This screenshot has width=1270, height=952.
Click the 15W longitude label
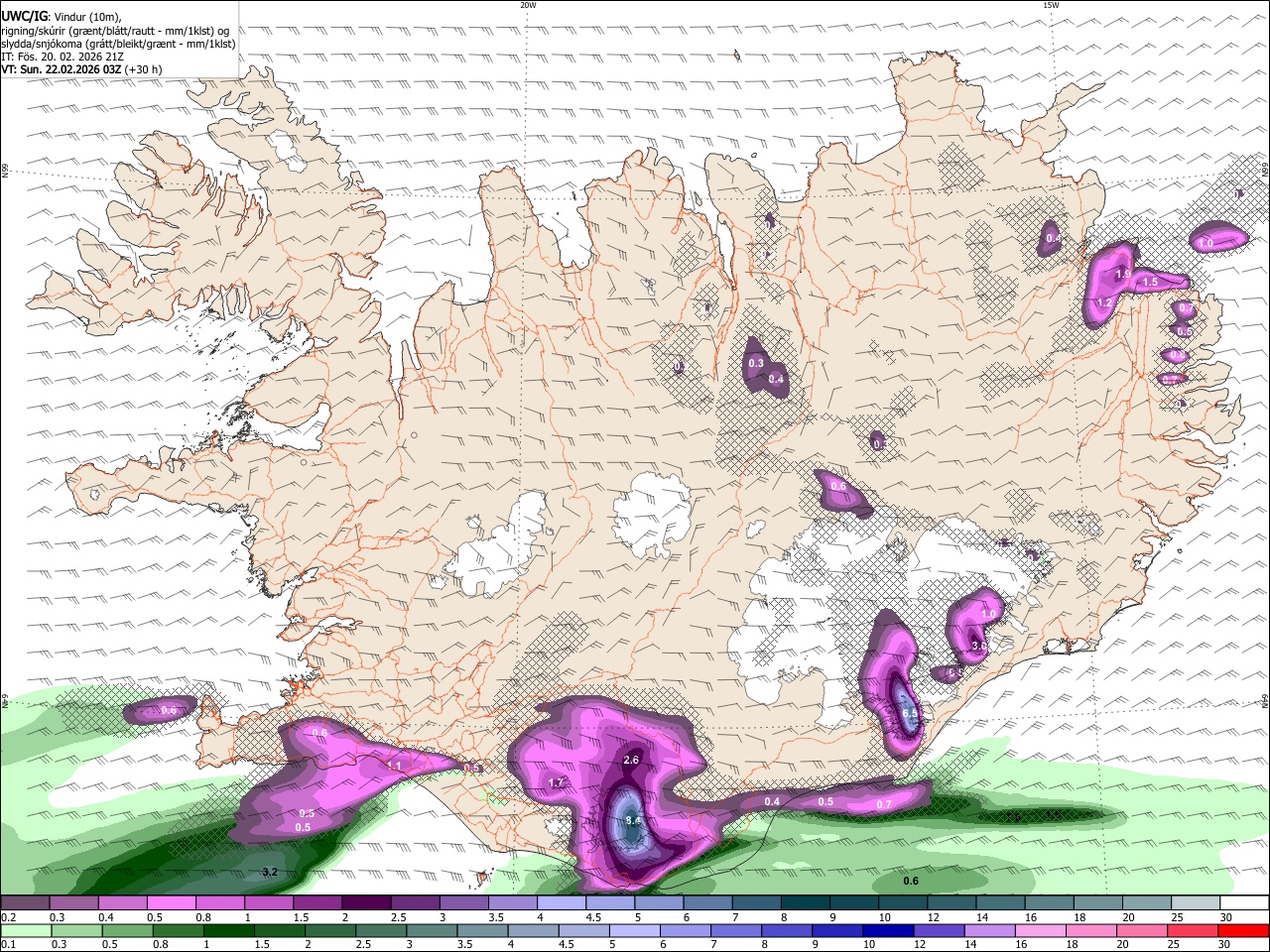[1050, 5]
